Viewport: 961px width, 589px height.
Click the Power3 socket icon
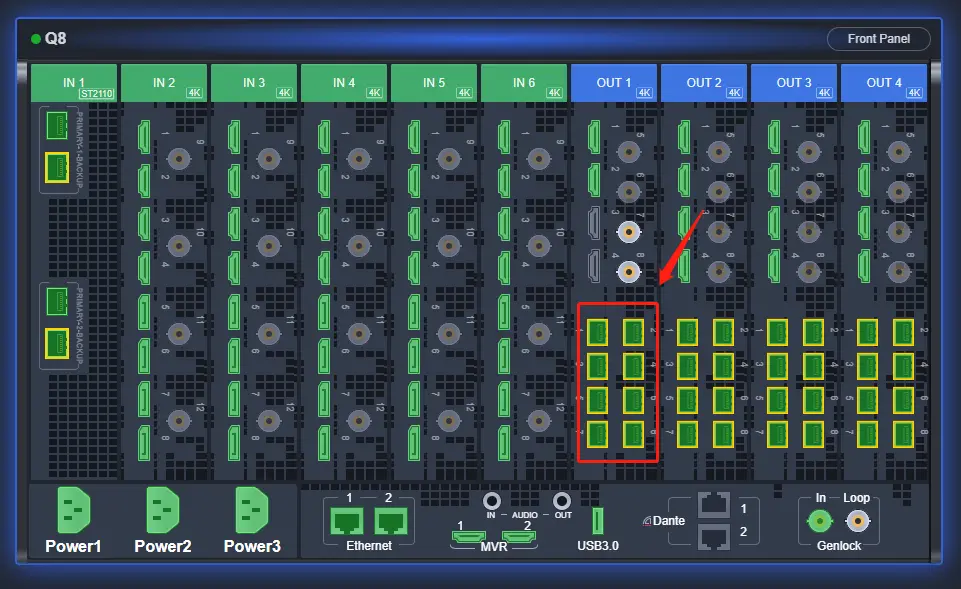[x=252, y=510]
